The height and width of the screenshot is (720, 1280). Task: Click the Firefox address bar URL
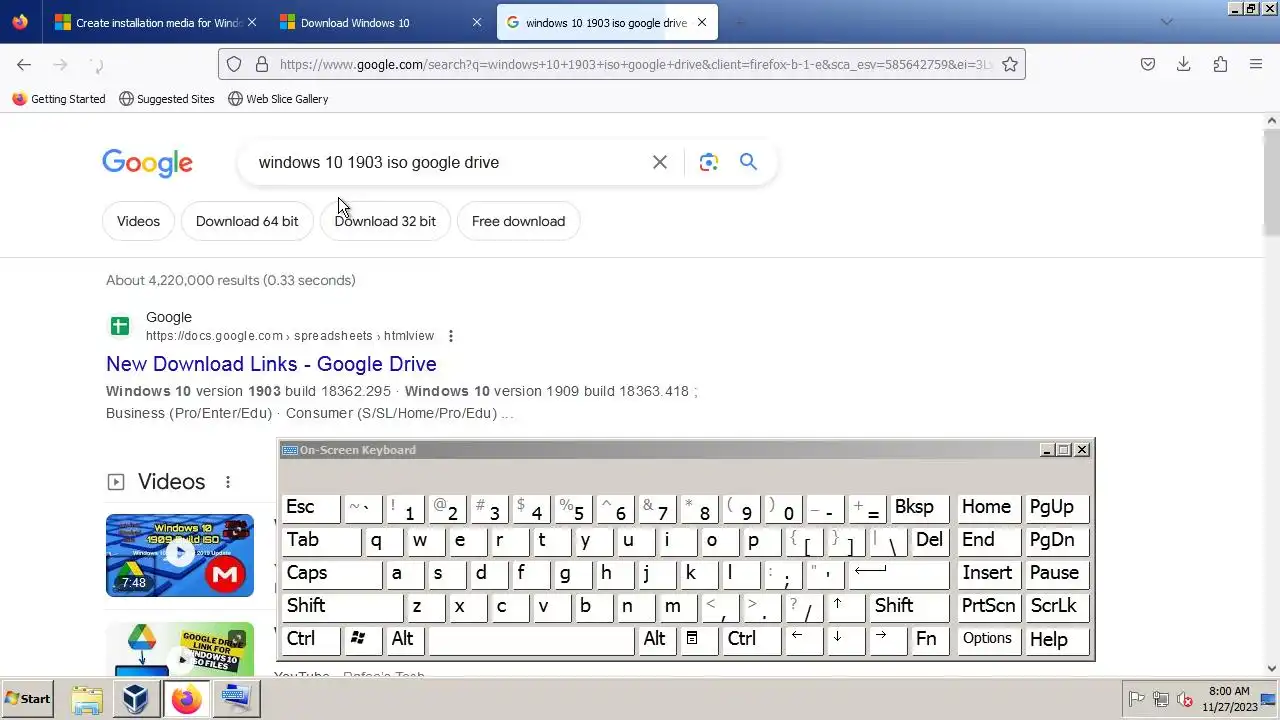(x=635, y=64)
